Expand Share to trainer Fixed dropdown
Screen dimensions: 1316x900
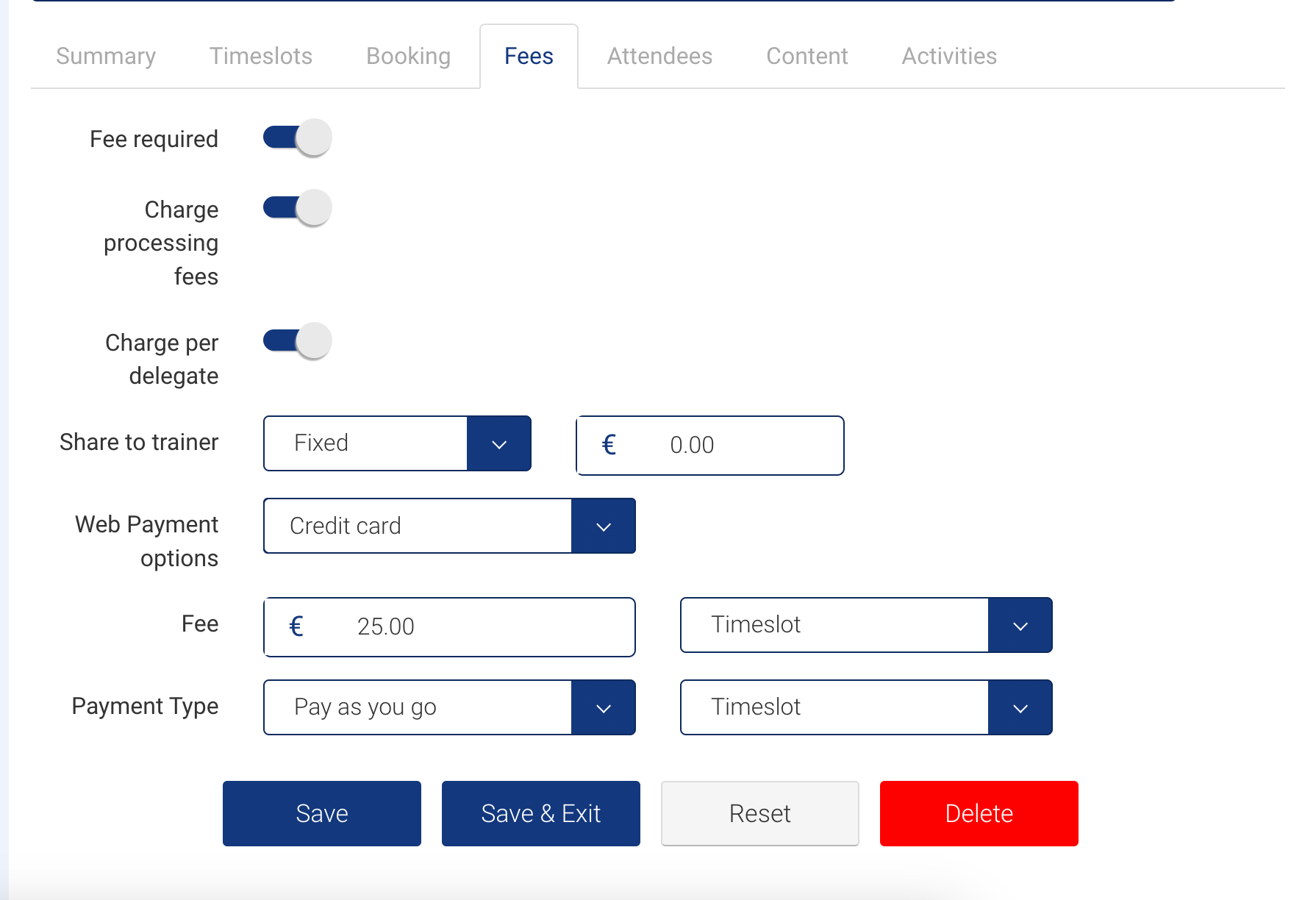(x=498, y=444)
